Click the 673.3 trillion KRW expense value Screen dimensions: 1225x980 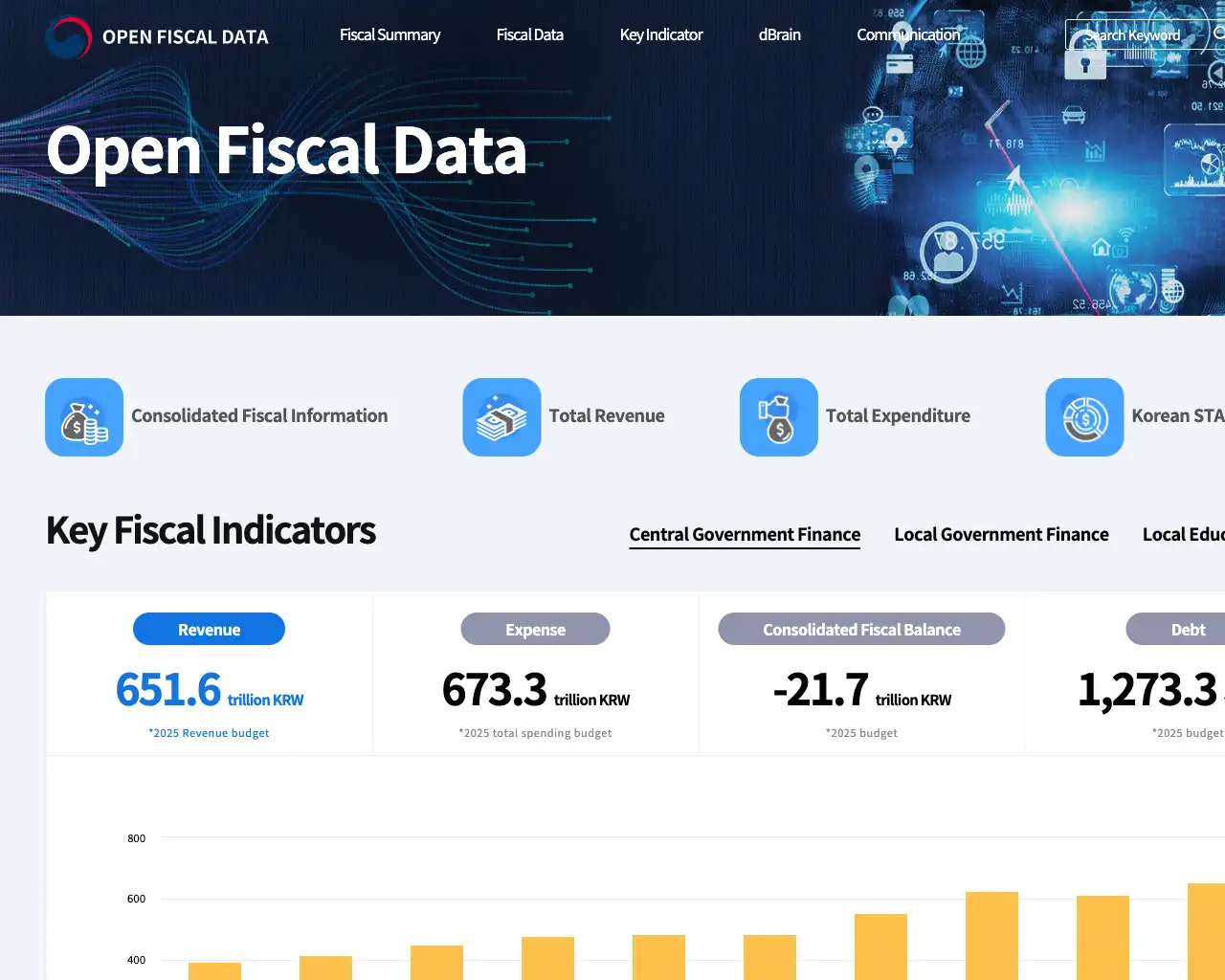[x=536, y=690]
